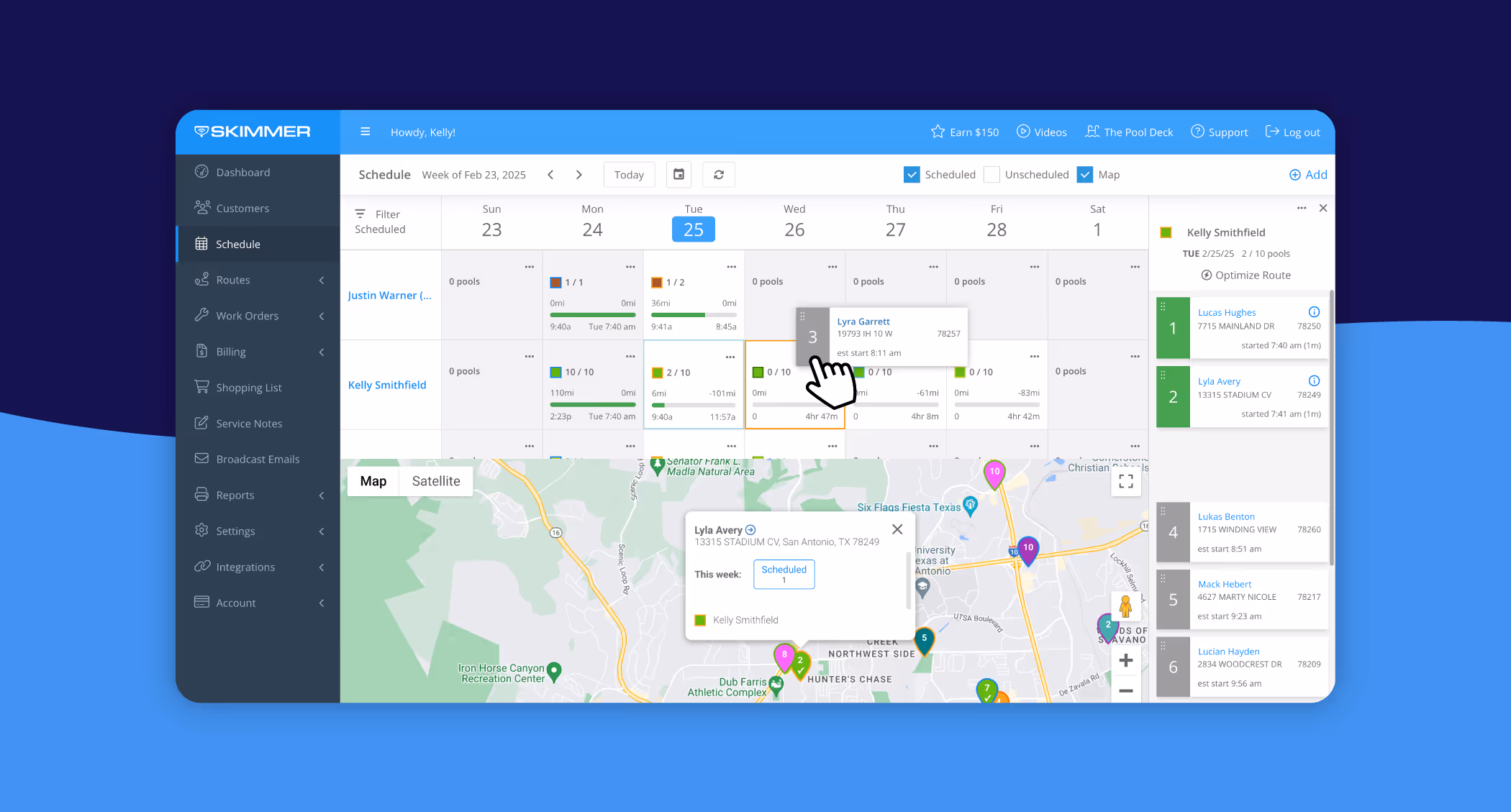Open Kelly Smithfield technician link

pos(387,385)
